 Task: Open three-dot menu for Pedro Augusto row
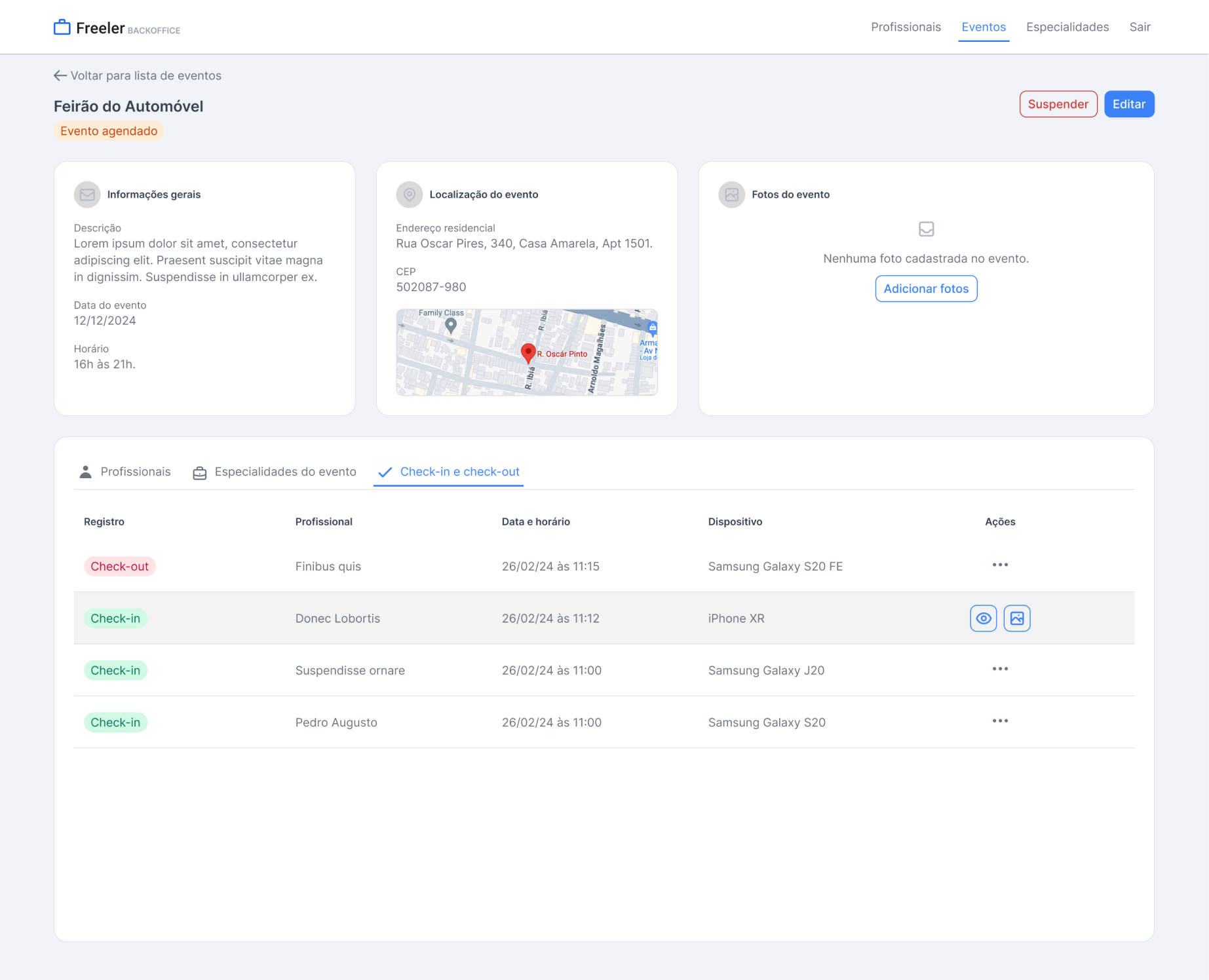1000,721
